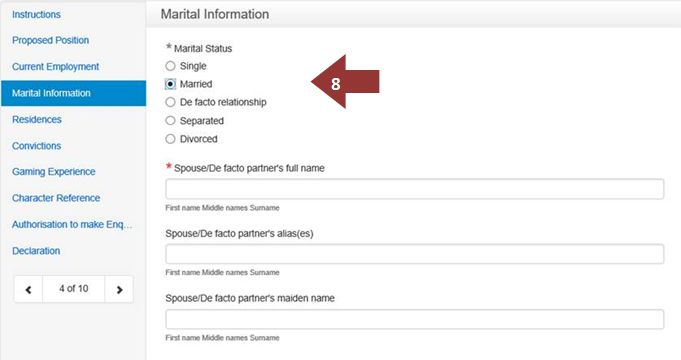Click the partner's maiden name field
Screen dimensions: 681x360
(414, 319)
